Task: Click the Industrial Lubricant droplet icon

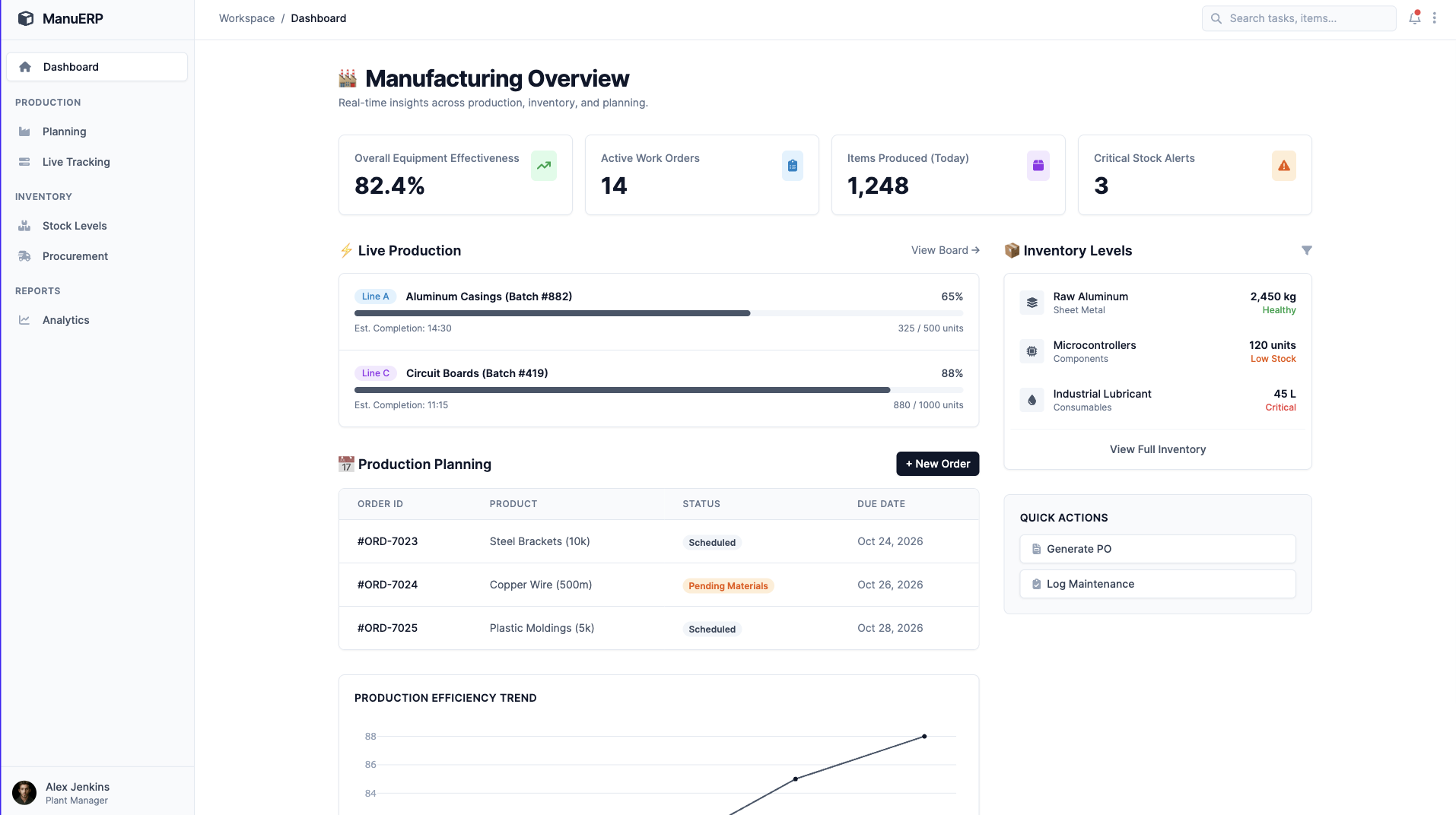Action: pyautogui.click(x=1032, y=400)
